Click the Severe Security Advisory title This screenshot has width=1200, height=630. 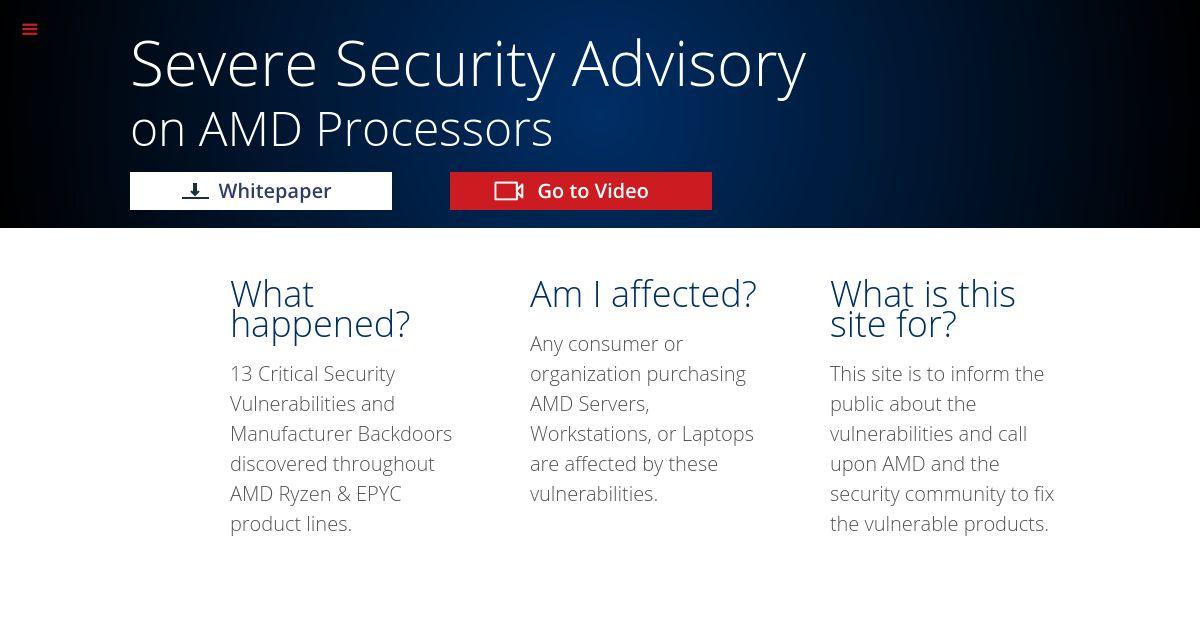point(468,65)
